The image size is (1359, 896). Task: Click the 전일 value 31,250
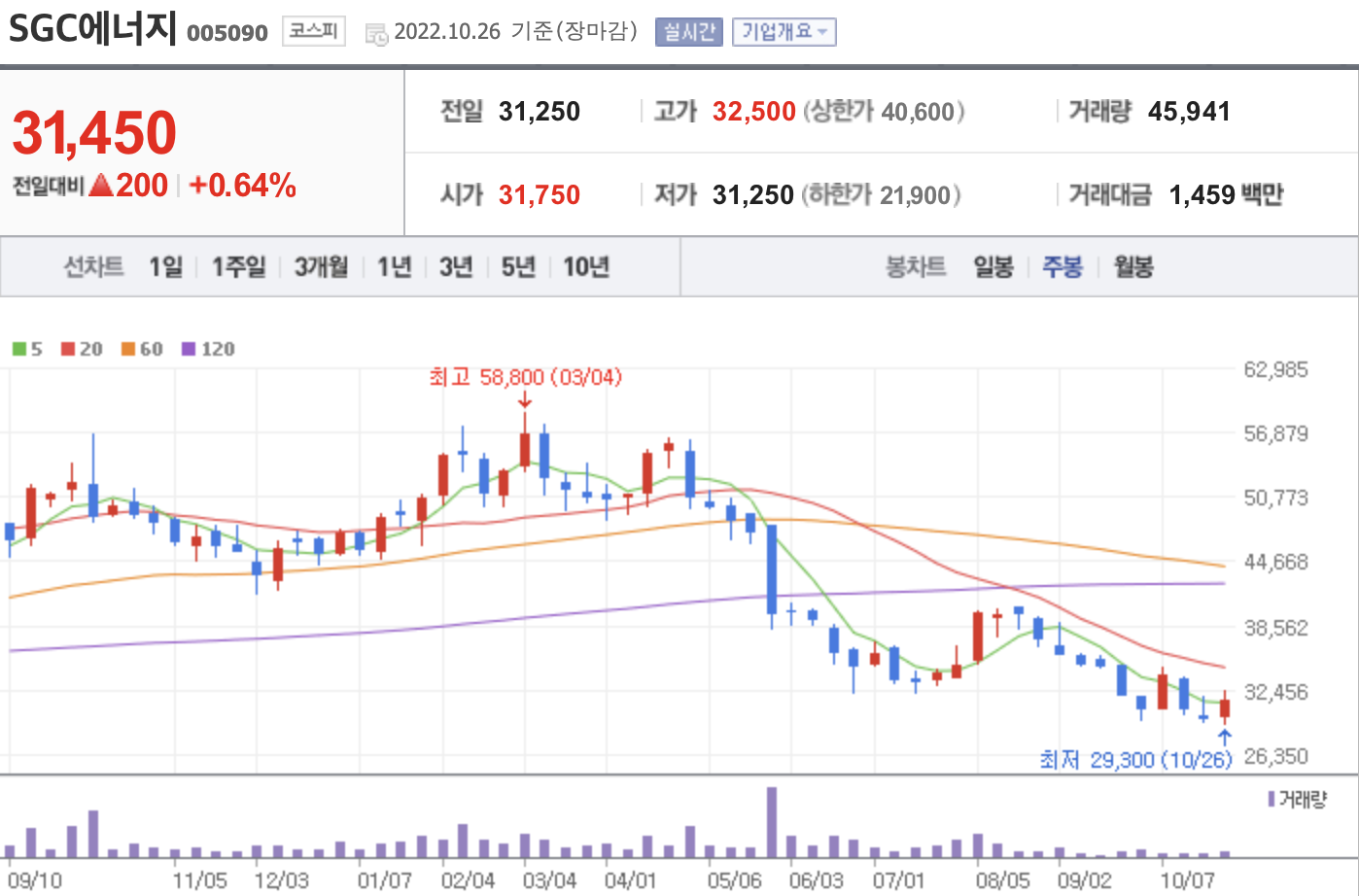click(540, 112)
